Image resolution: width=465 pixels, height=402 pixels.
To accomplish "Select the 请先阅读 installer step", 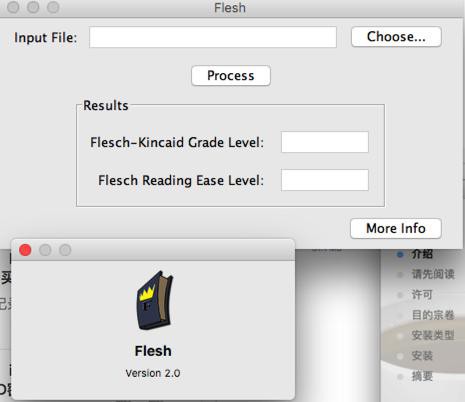I will point(433,274).
